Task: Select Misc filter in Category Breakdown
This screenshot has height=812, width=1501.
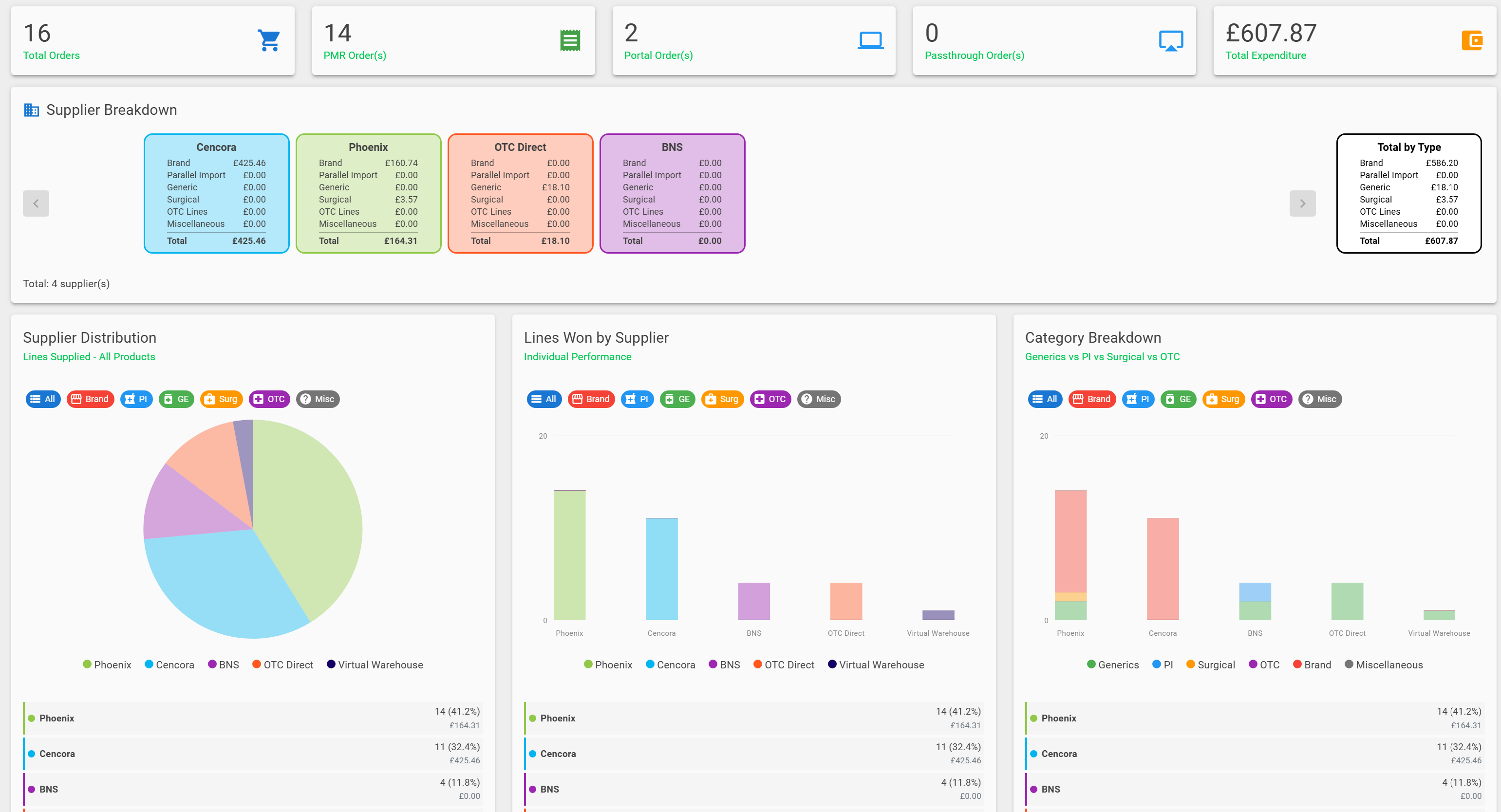Action: (x=1320, y=399)
